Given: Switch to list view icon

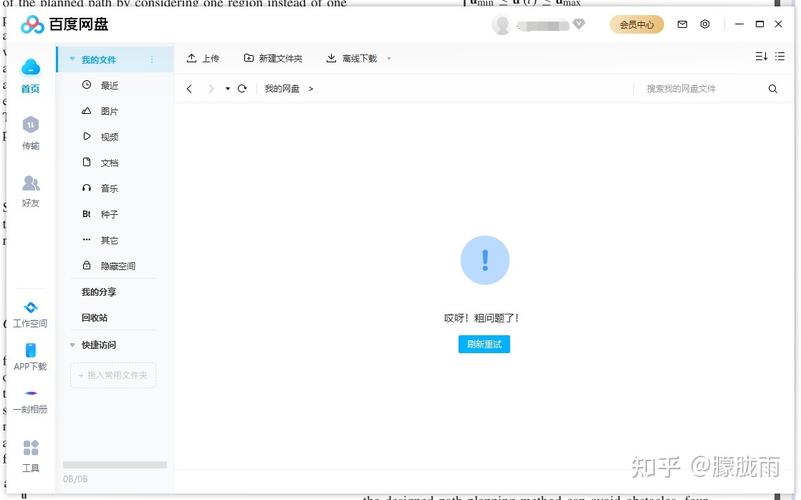Looking at the screenshot, I should click(780, 56).
